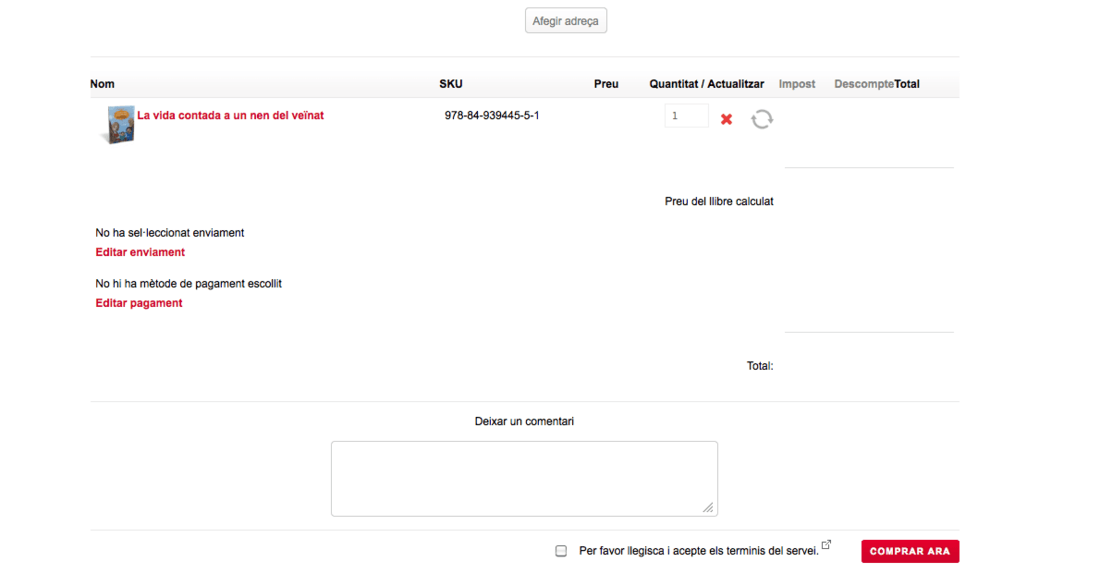Click the 'Quantitat / Actualitzar' column header

pyautogui.click(x=706, y=84)
